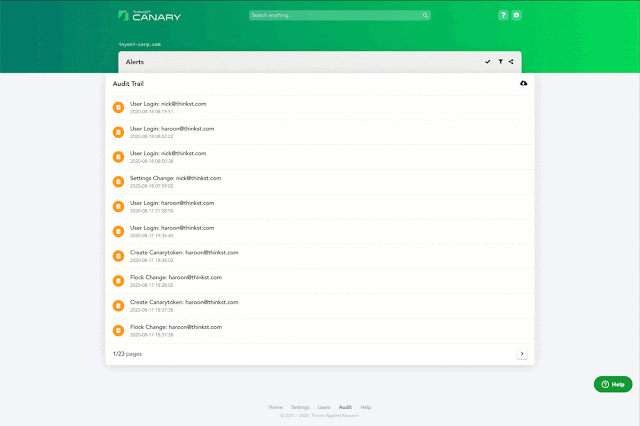
Task: Click orange icon for haroon login 21:28:50
Action: click(x=118, y=206)
